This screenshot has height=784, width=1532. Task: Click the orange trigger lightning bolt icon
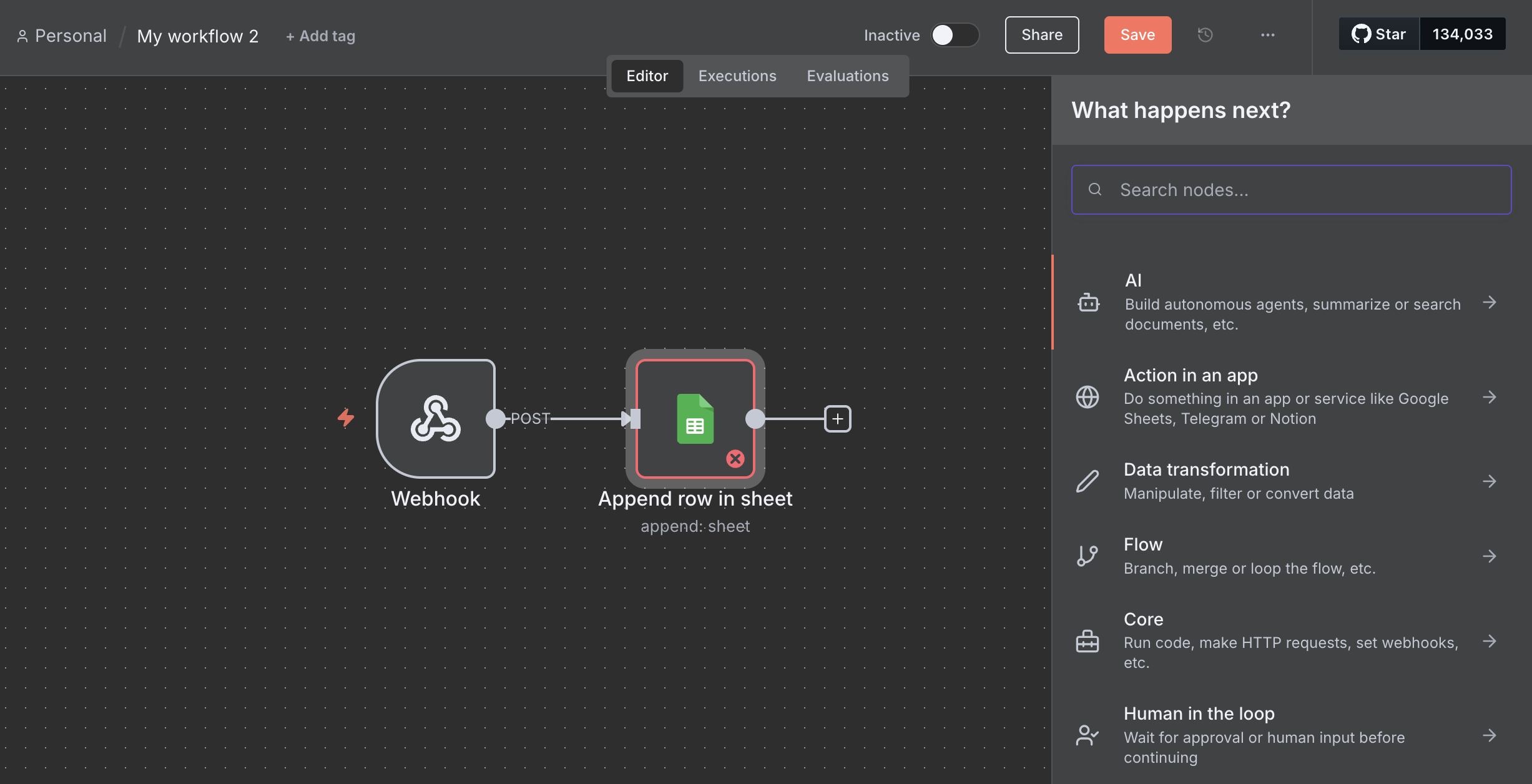[346, 418]
